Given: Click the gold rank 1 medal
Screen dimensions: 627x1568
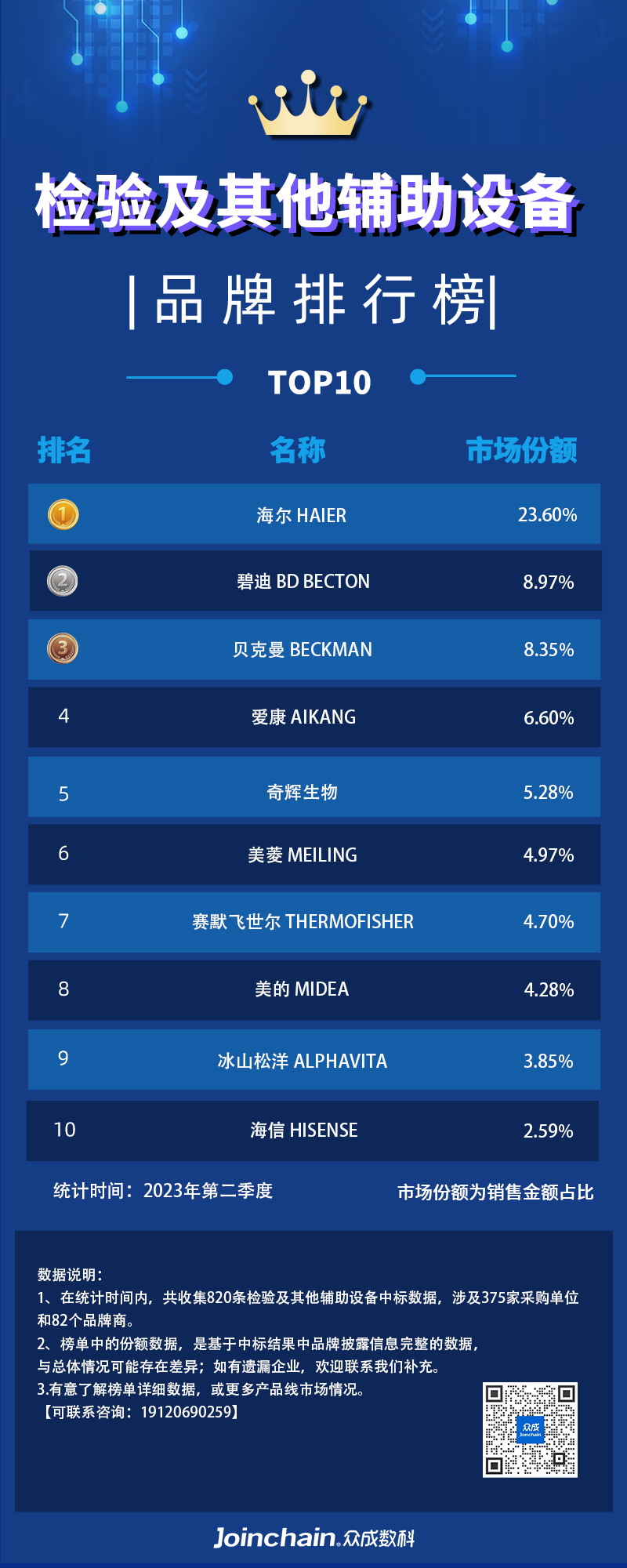Looking at the screenshot, I should pos(63,515).
